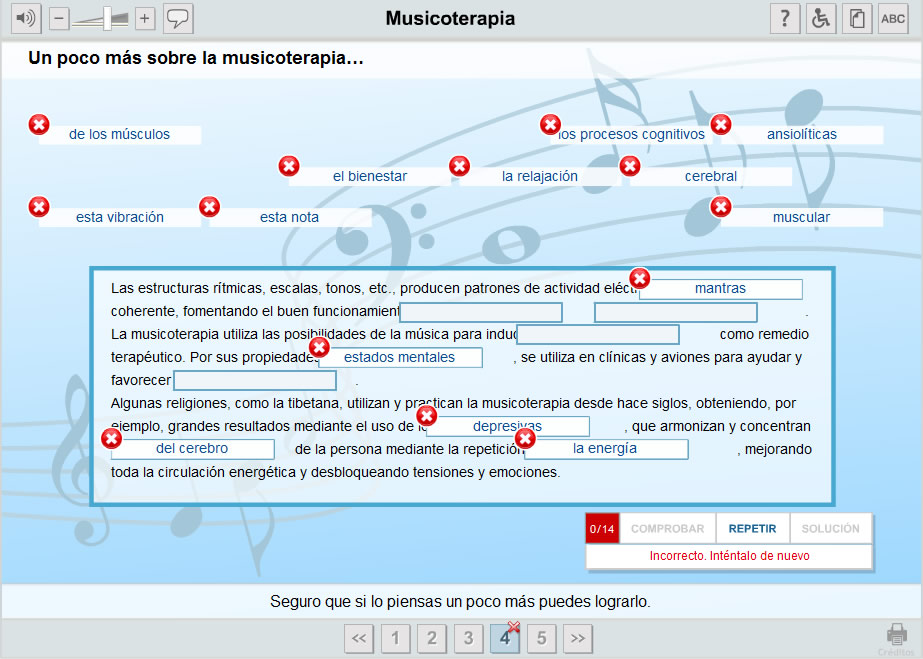
Task: Open accessibility options wheelchair icon
Action: (821, 18)
